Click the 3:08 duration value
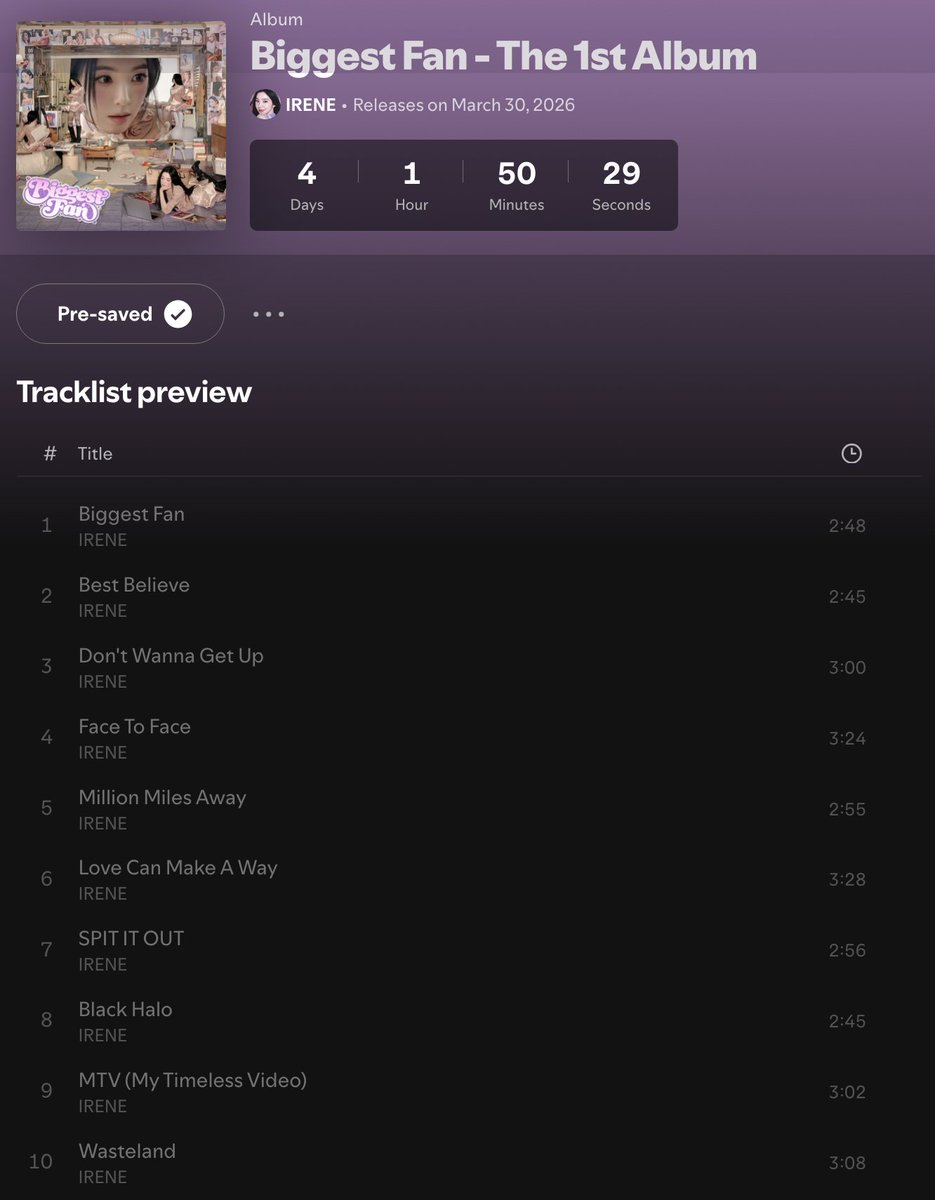Screen dimensions: 935x1200 coord(847,1163)
